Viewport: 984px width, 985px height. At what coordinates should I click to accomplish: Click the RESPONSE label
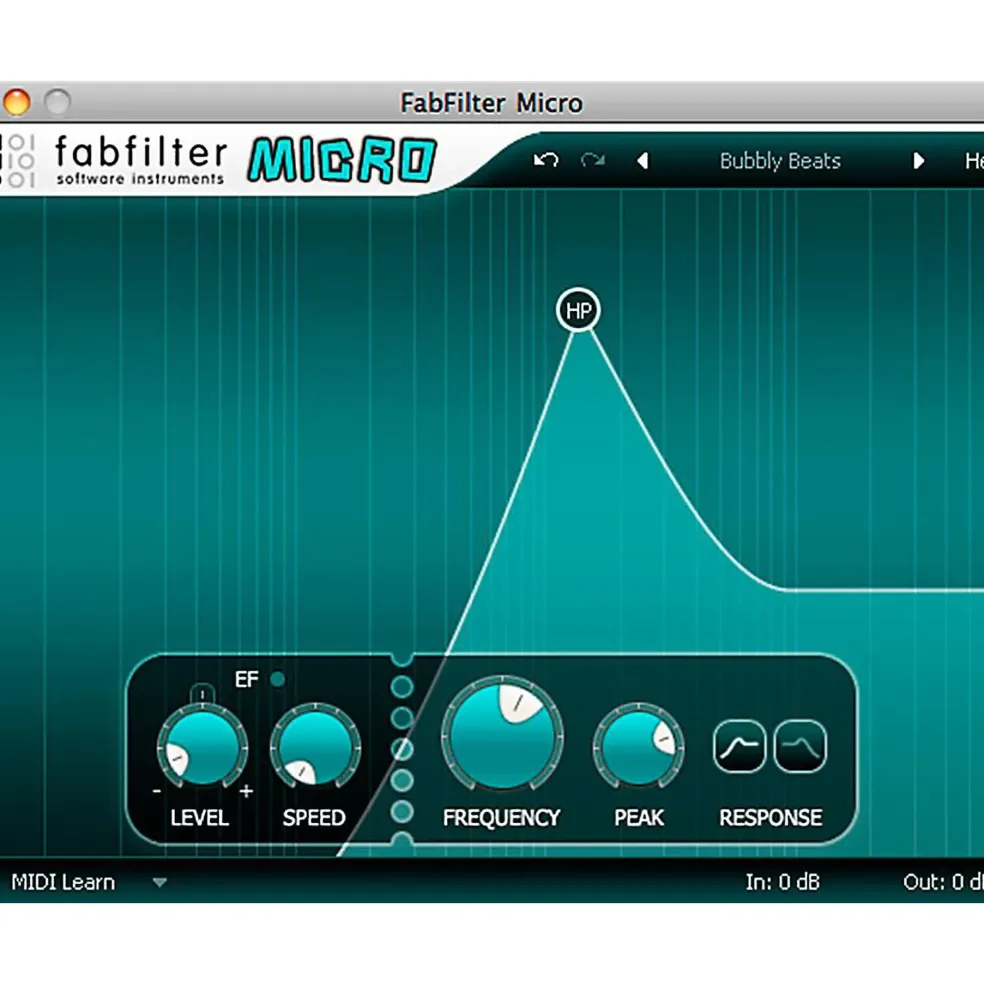[770, 817]
